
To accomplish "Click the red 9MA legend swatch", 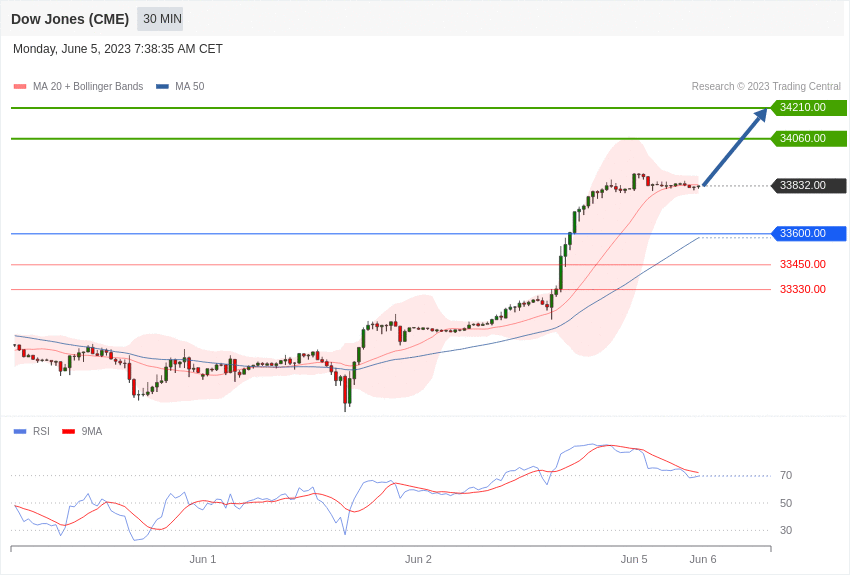I will pos(69,432).
